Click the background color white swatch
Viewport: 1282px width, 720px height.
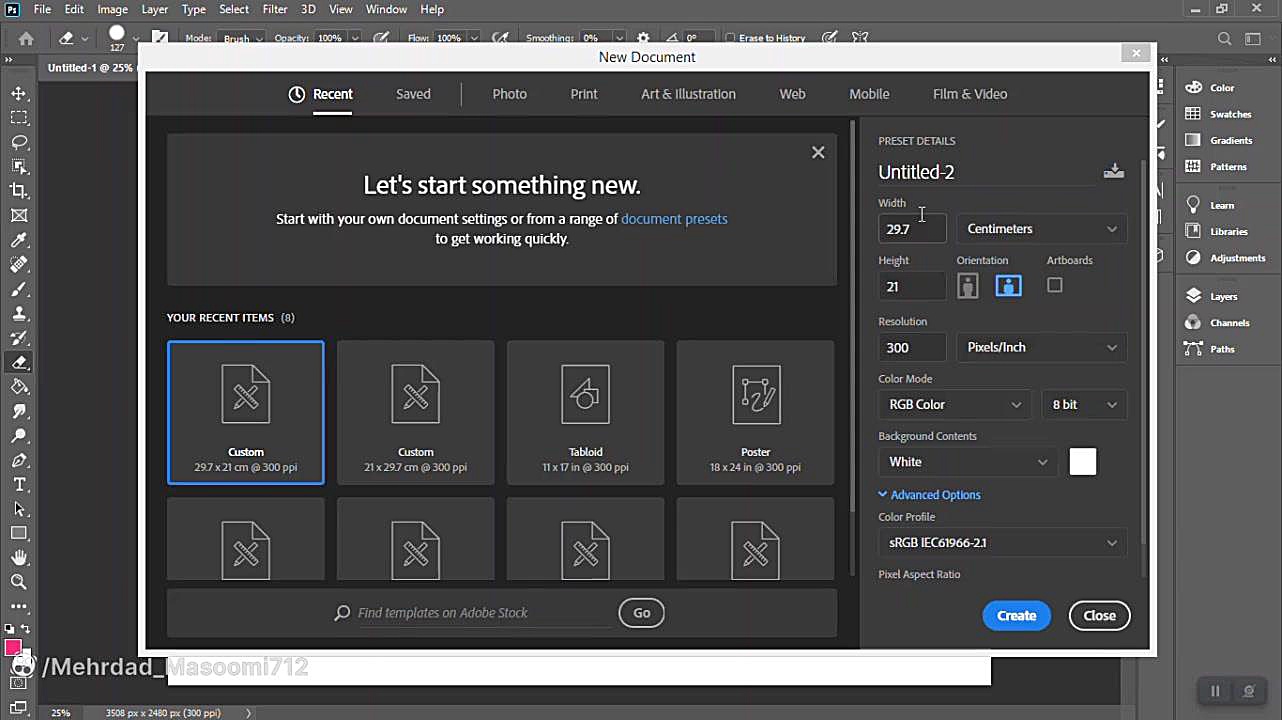[1082, 462]
